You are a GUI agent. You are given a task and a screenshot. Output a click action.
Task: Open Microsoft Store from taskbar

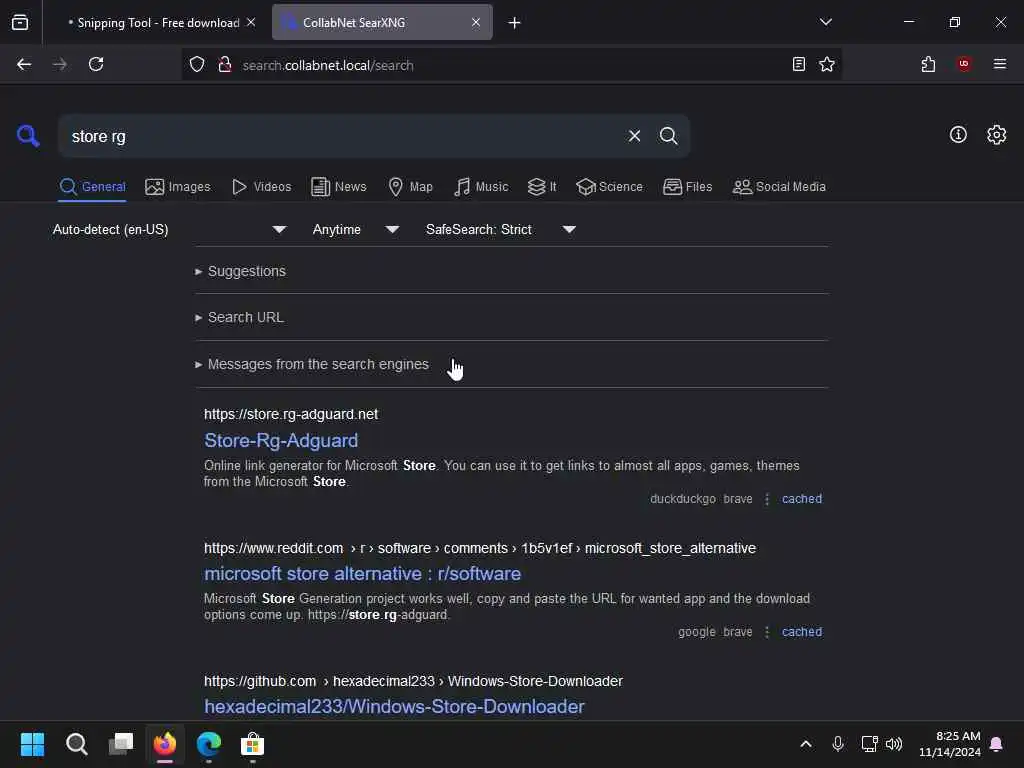[x=252, y=744]
